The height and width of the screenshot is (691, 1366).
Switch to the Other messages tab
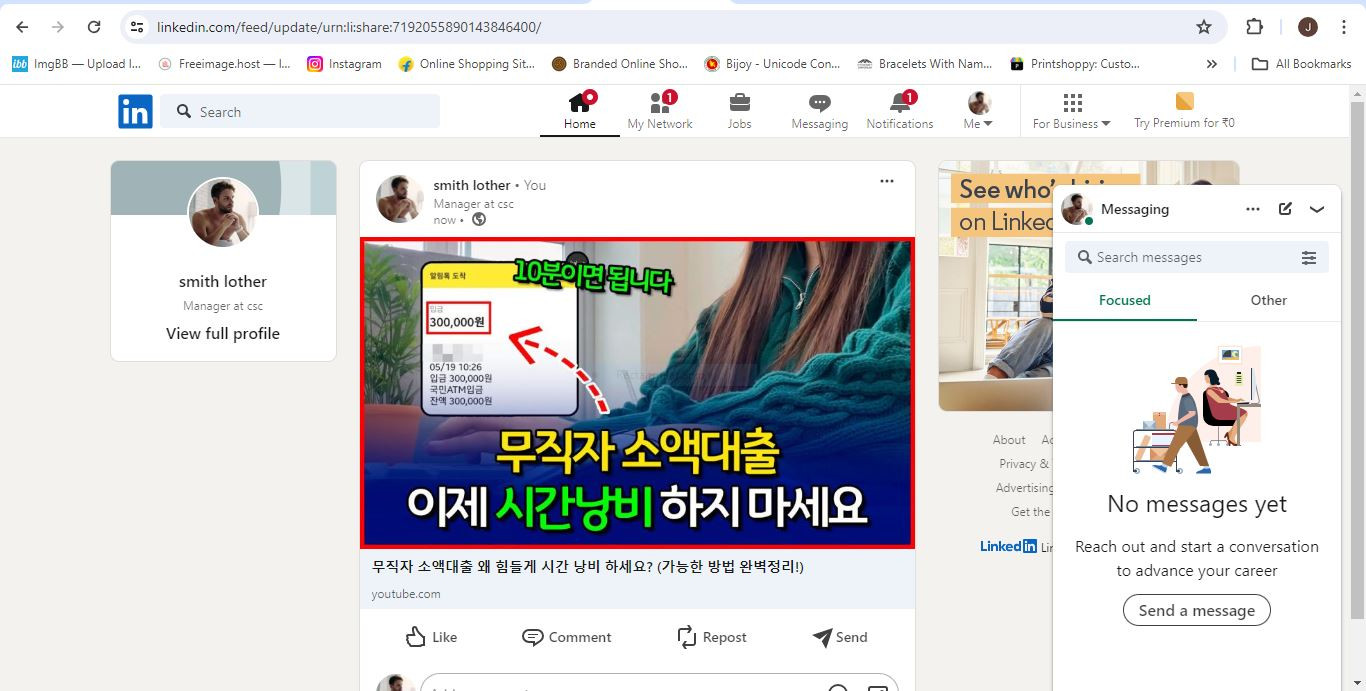(x=1268, y=300)
